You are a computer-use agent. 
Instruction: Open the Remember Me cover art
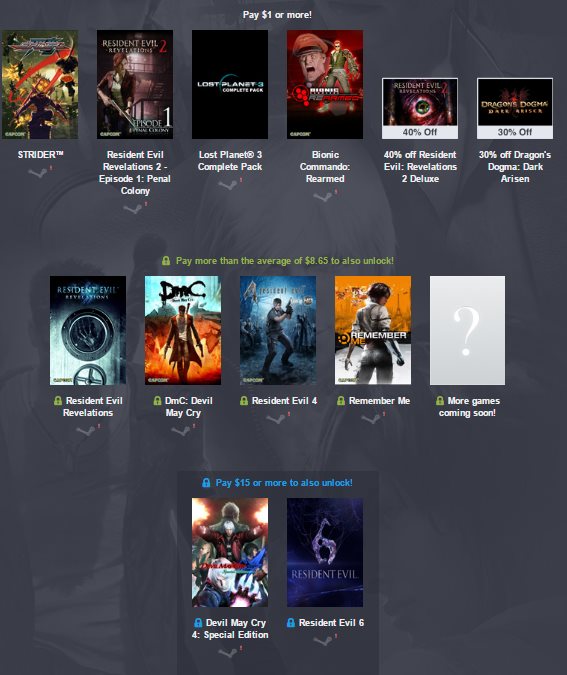pyautogui.click(x=373, y=330)
